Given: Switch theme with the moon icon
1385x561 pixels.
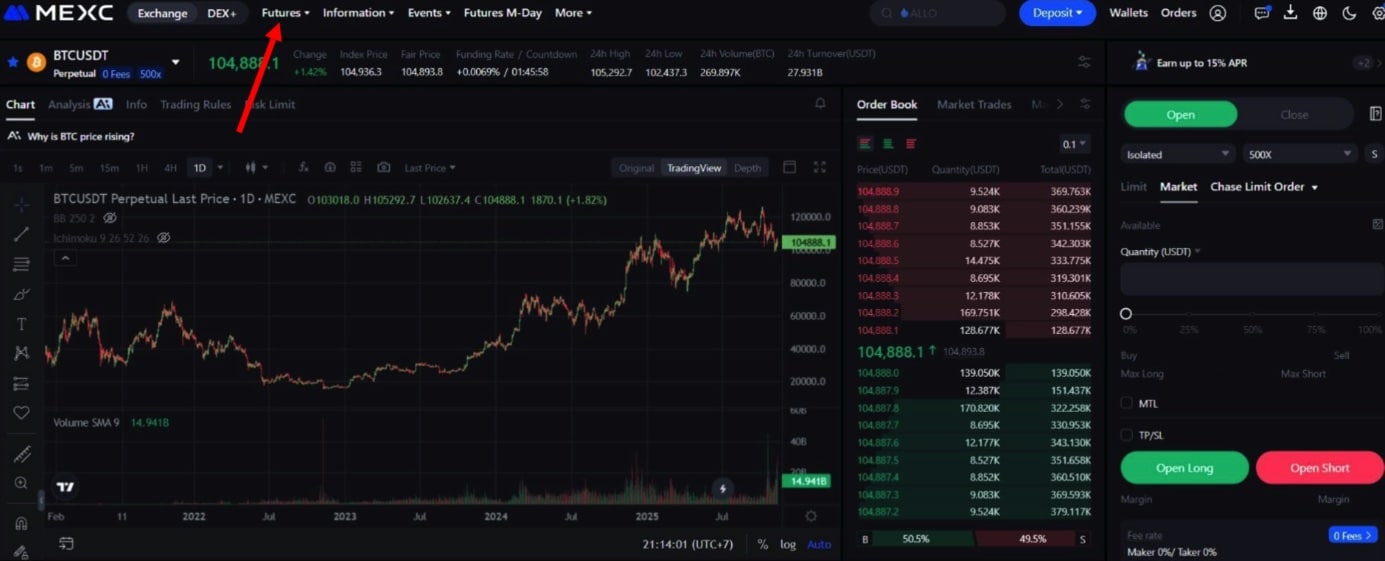Looking at the screenshot, I should click(x=1349, y=13).
